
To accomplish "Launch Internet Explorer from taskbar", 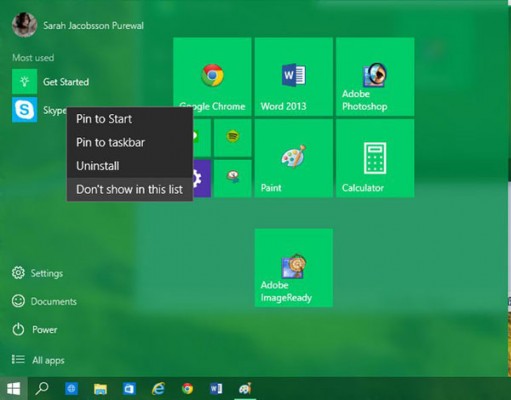I will pos(158,389).
